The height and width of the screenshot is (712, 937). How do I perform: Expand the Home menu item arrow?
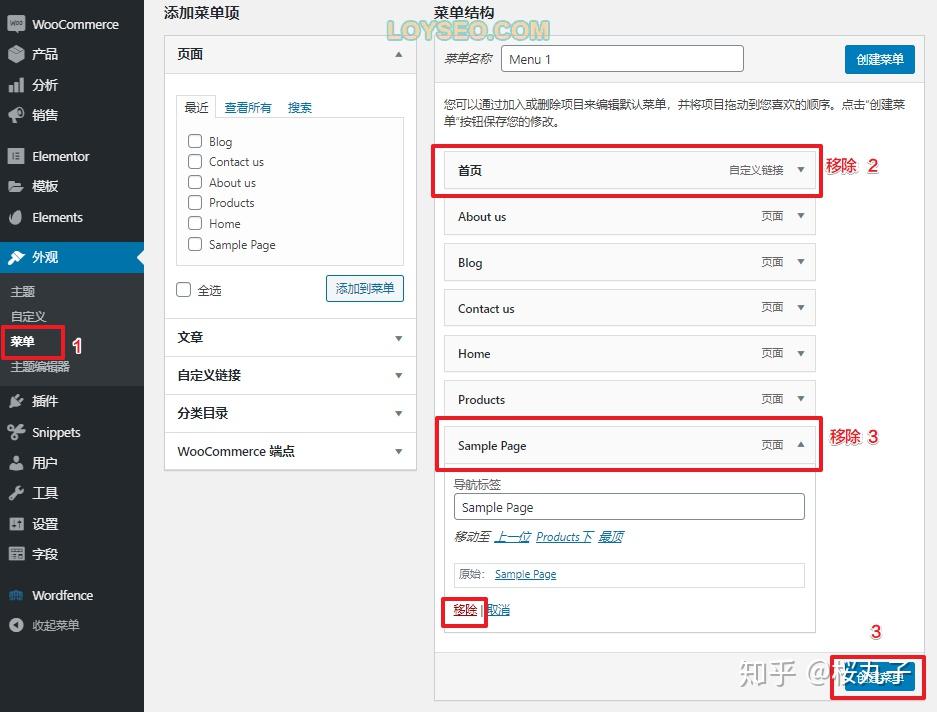pos(801,353)
